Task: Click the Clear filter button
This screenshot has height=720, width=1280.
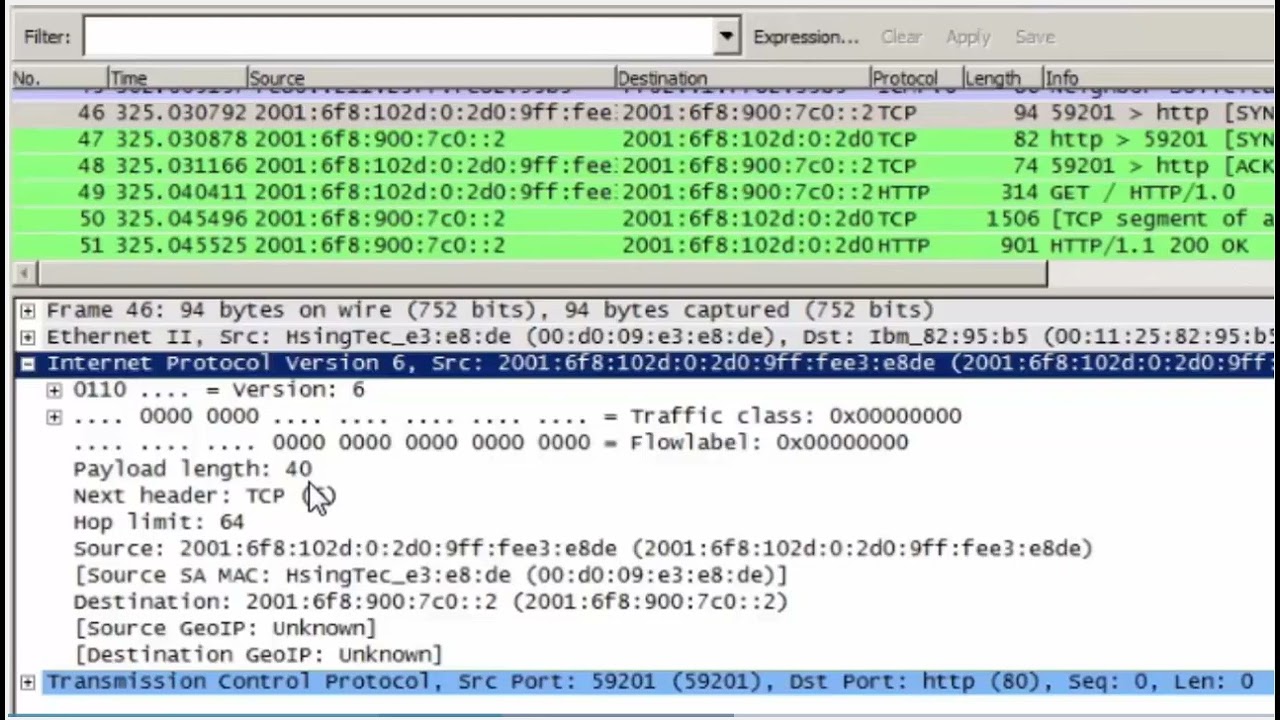Action: pyautogui.click(x=901, y=37)
